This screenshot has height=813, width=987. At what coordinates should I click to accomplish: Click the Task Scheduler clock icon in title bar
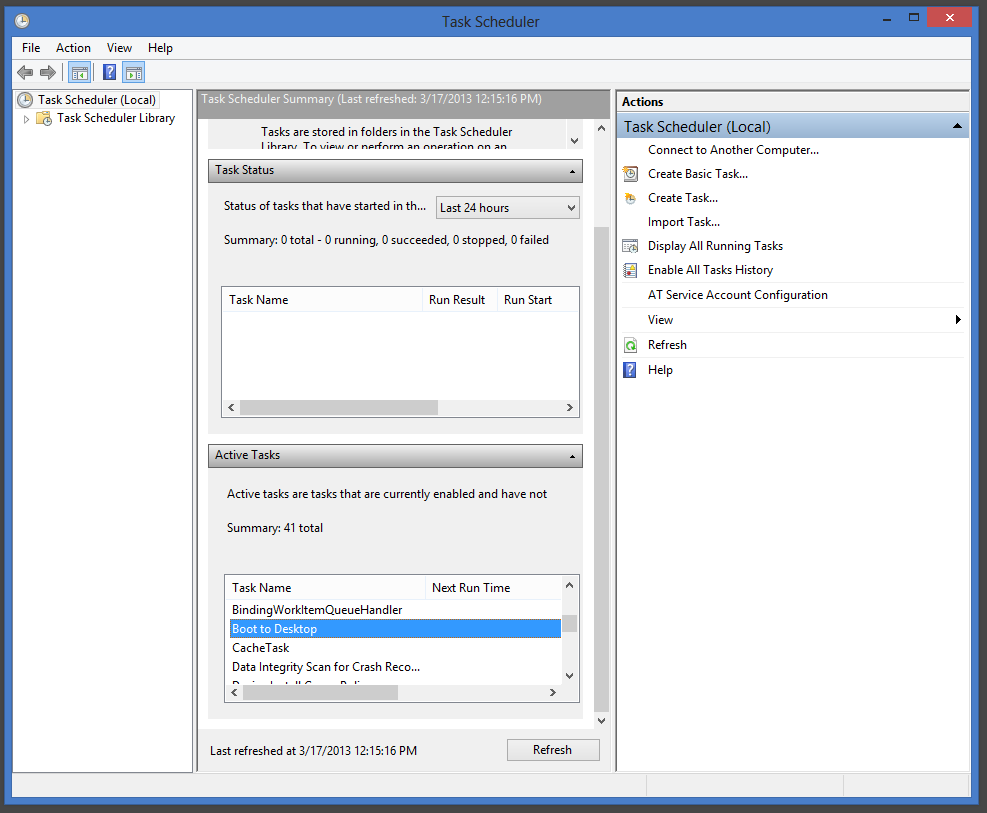pyautogui.click(x=22, y=21)
